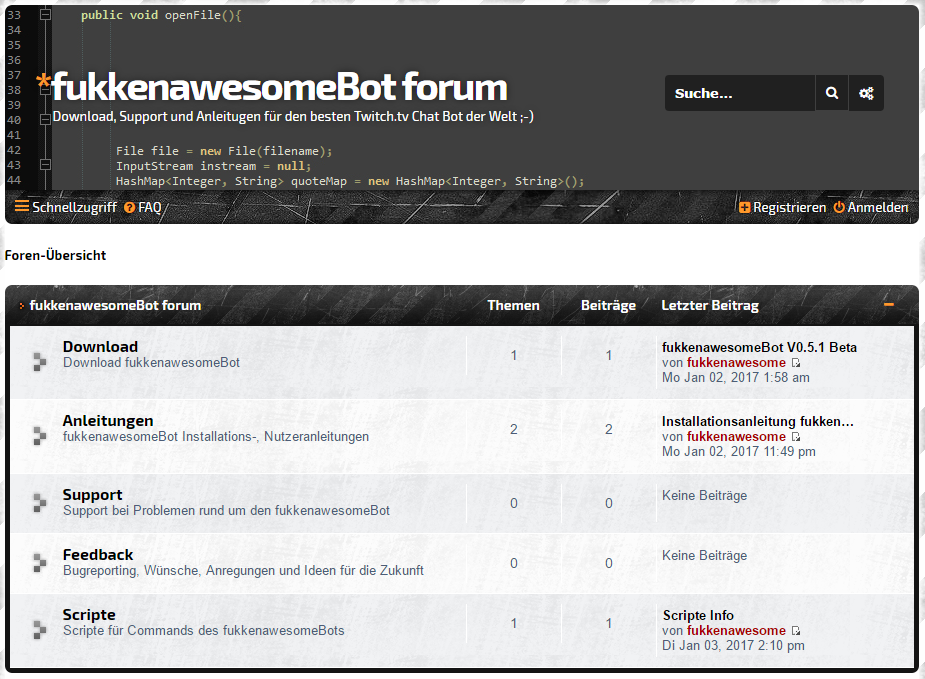Click the Beiträge column header
The width and height of the screenshot is (925, 679).
click(x=608, y=306)
